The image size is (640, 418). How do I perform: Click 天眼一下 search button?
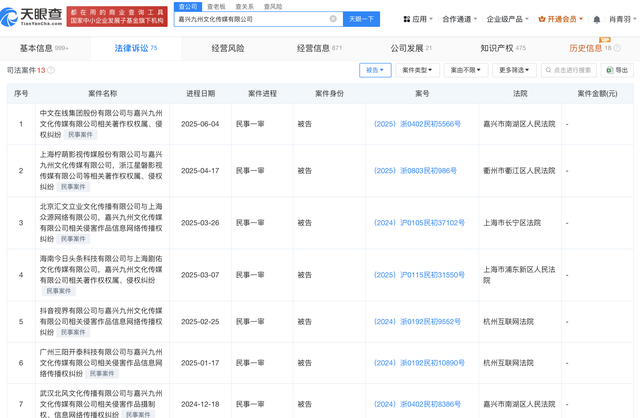click(362, 19)
